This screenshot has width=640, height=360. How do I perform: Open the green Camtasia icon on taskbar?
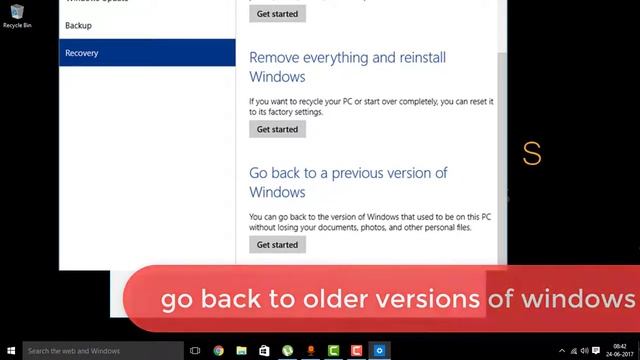click(x=333, y=351)
